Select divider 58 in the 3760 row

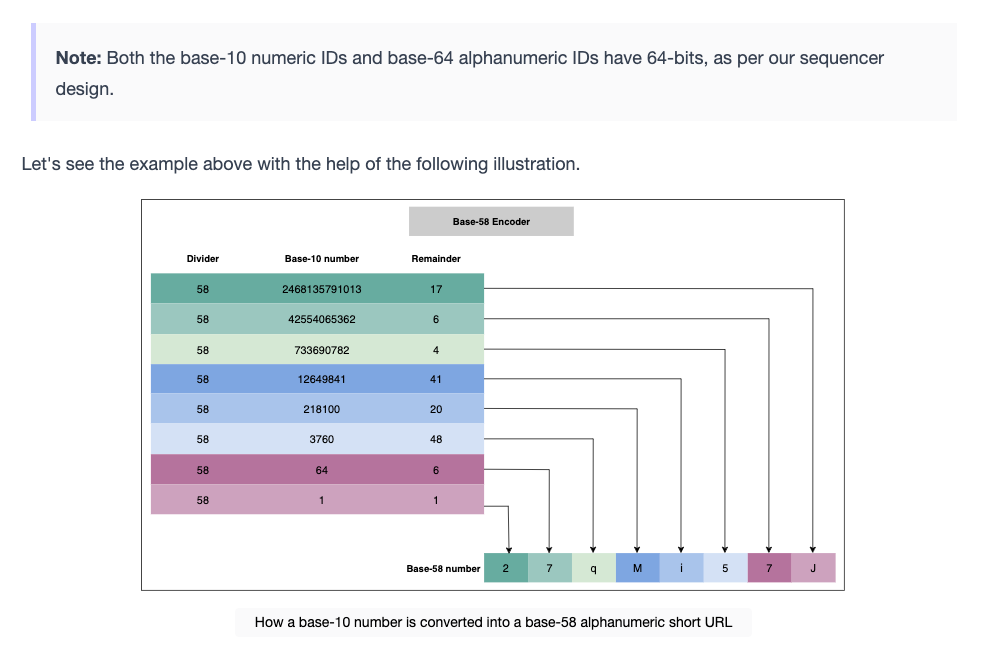[203, 439]
